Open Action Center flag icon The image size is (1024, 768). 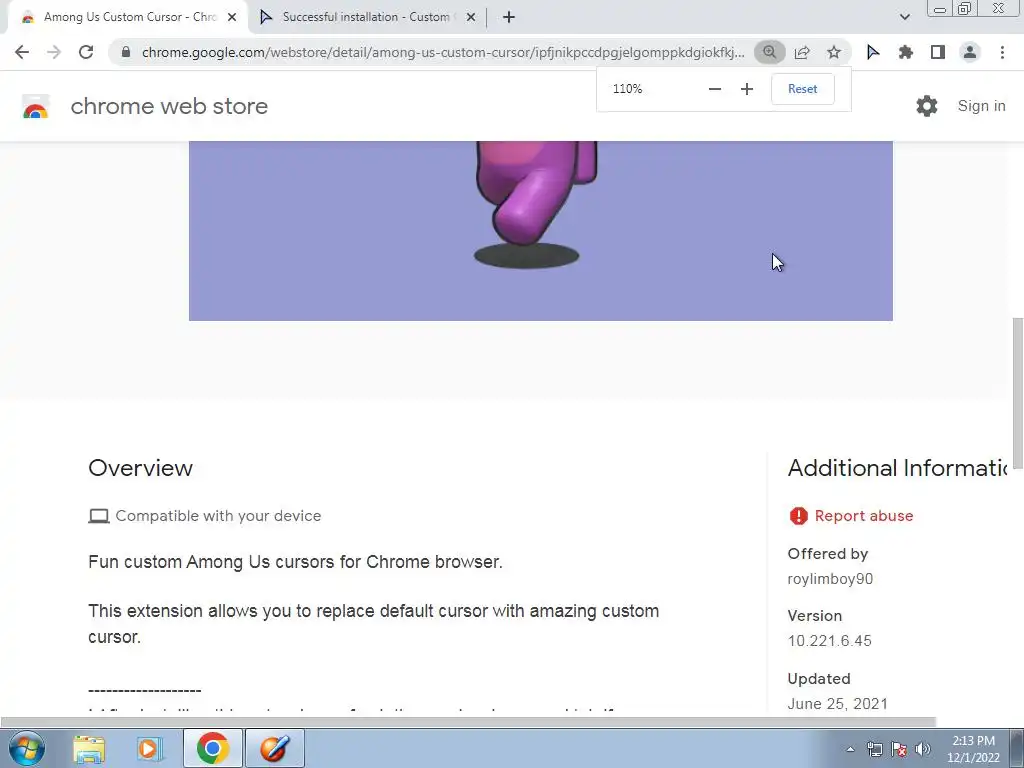(x=899, y=749)
